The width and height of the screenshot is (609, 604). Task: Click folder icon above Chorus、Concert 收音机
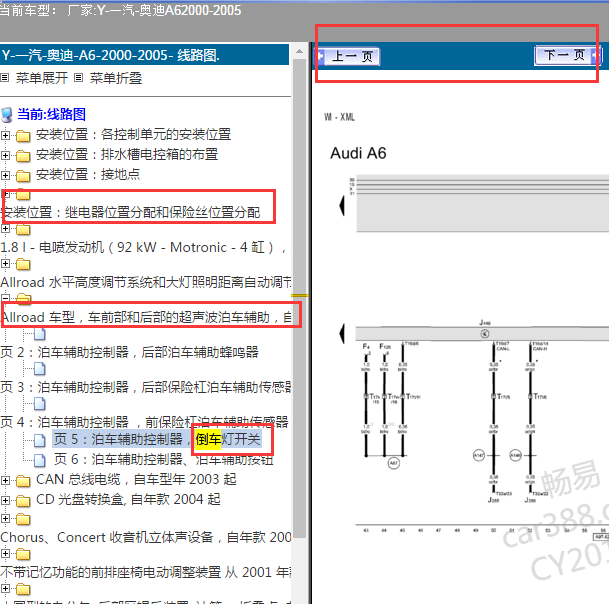(23, 519)
